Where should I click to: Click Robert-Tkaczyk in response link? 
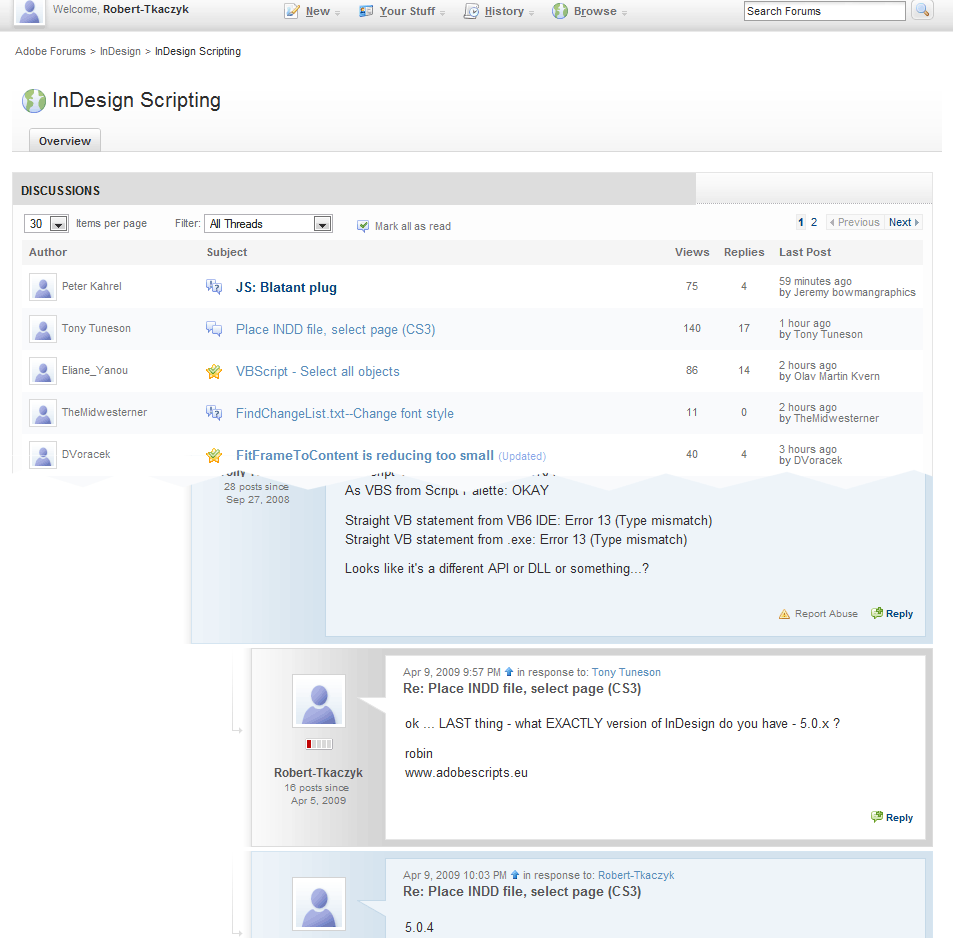click(636, 875)
